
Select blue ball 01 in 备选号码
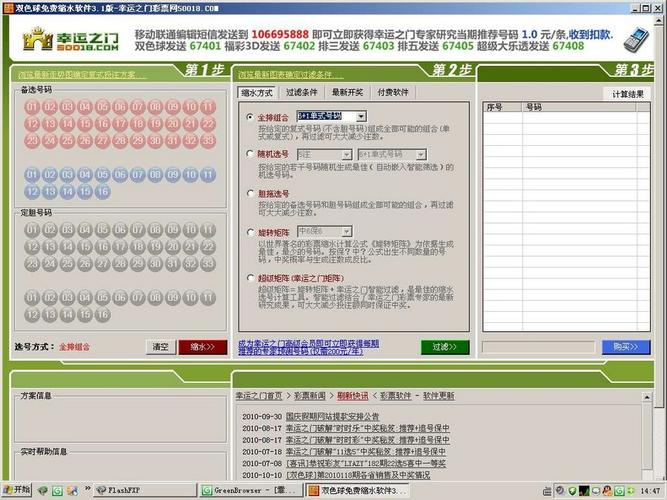point(32,174)
